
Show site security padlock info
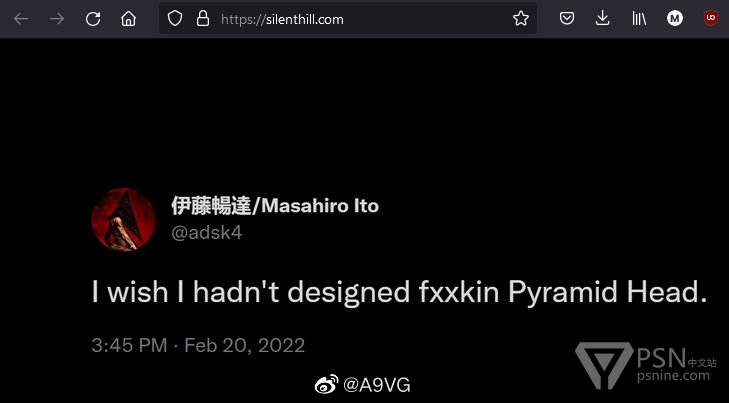pyautogui.click(x=202, y=18)
